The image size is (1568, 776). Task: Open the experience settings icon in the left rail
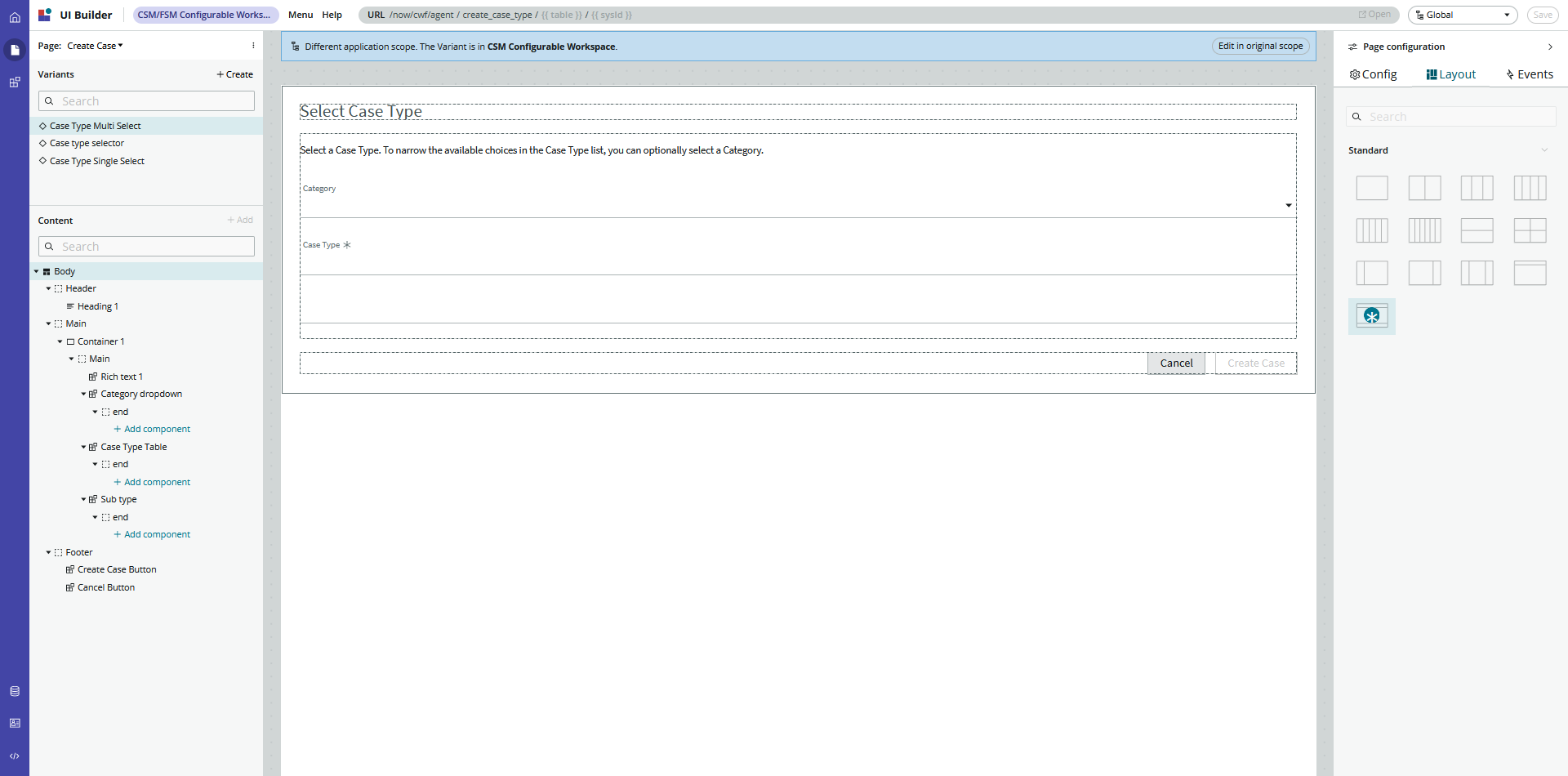[15, 723]
